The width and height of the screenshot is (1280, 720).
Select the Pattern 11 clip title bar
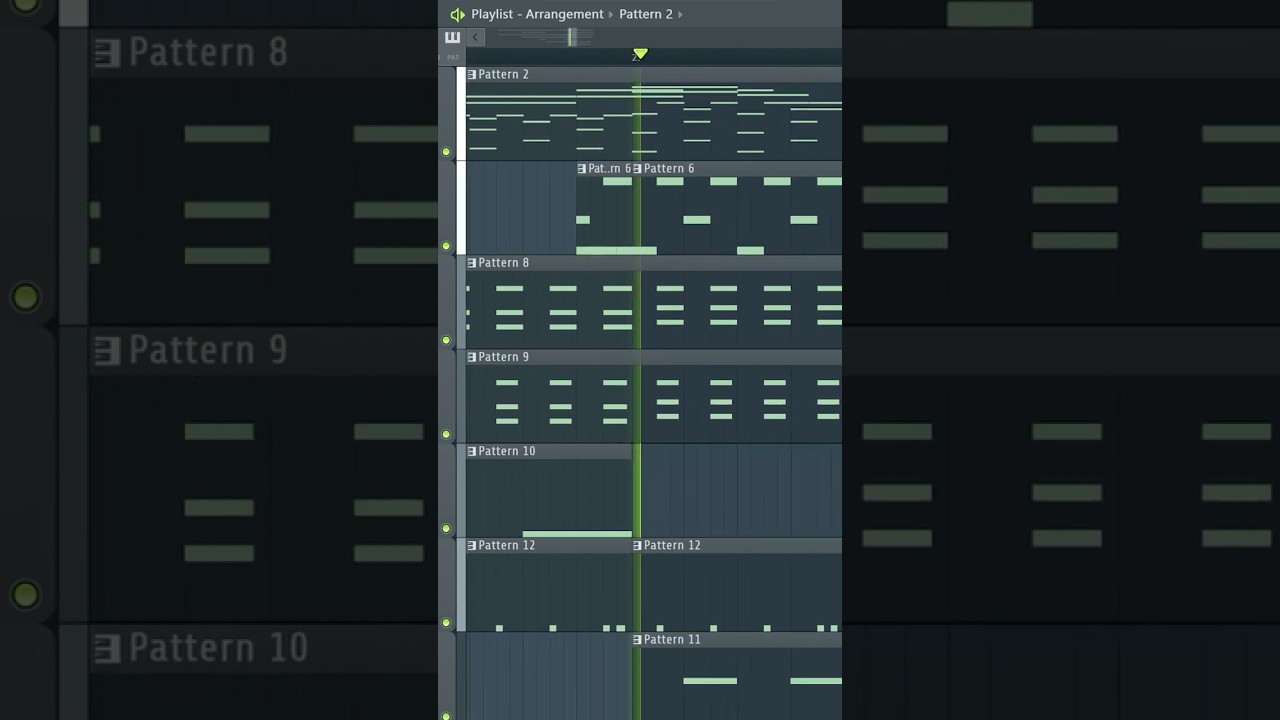737,640
